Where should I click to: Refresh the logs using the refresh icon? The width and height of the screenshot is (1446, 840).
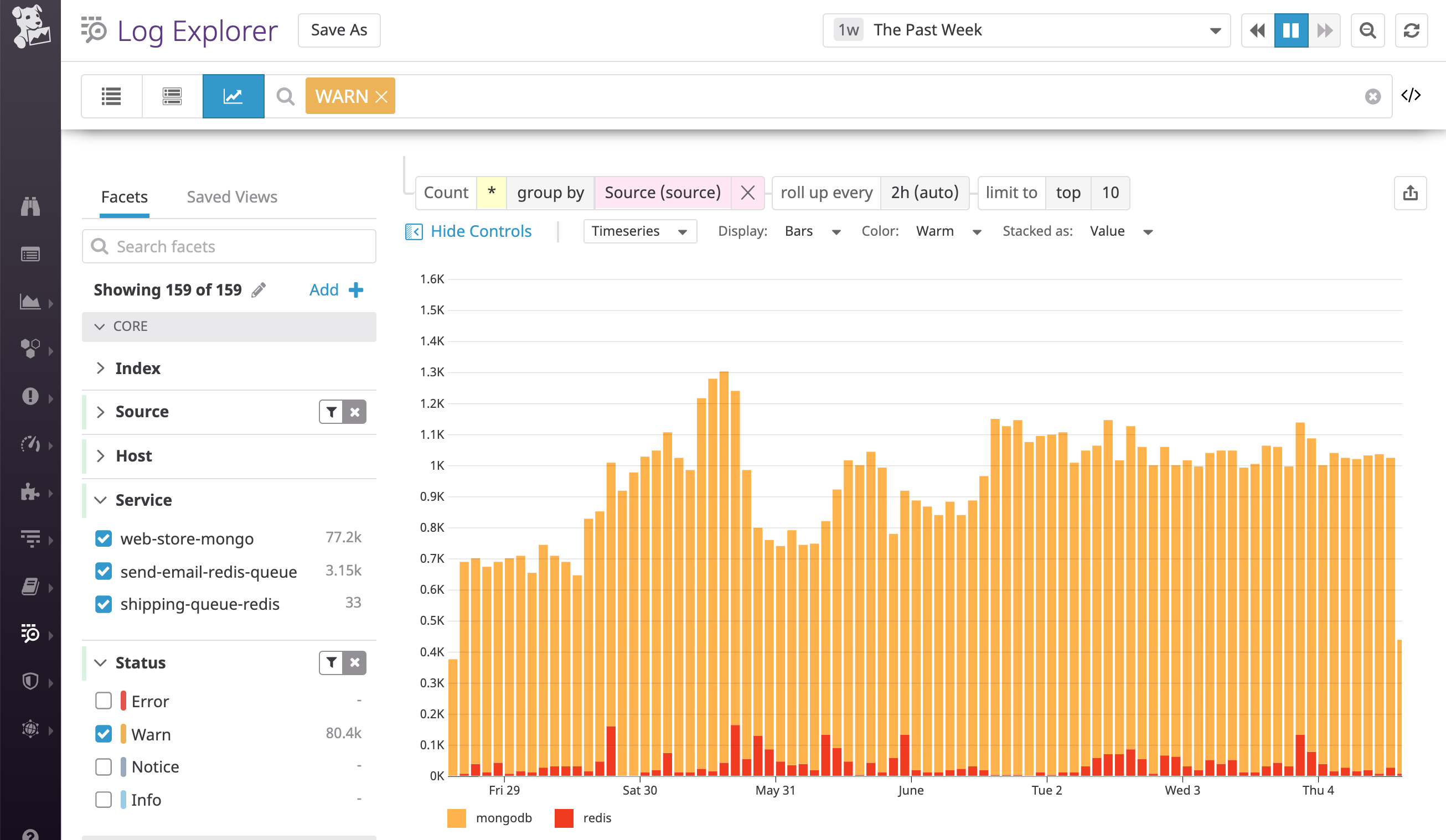[x=1411, y=30]
